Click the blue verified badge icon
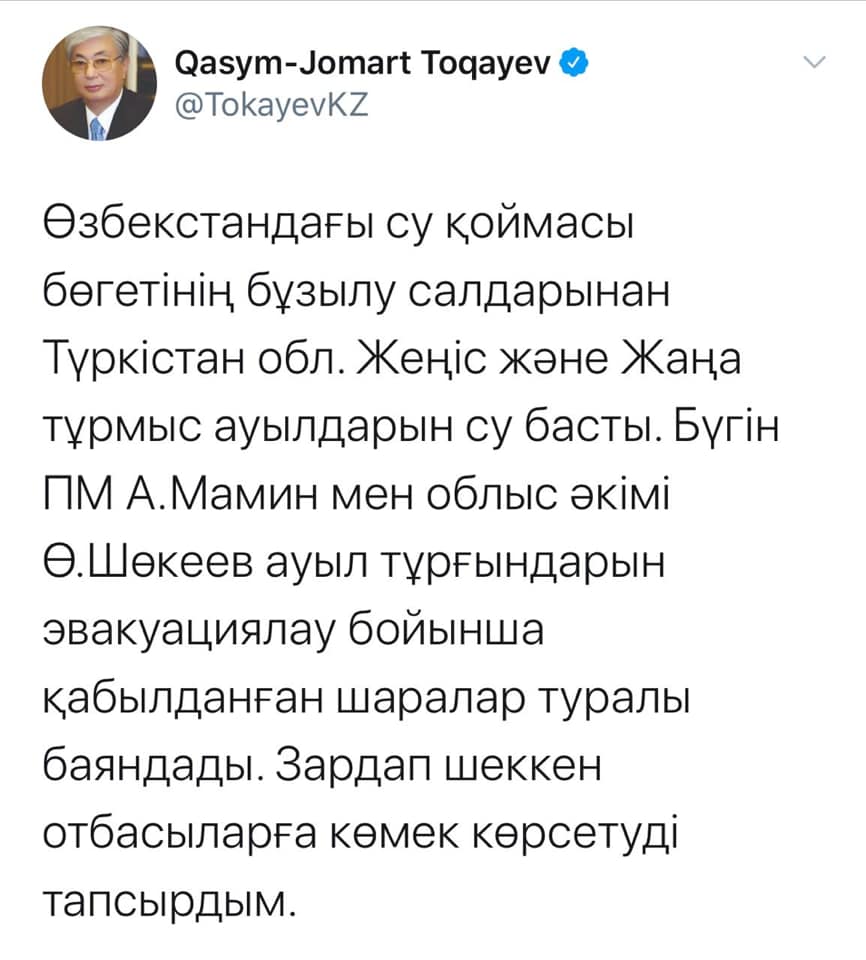The image size is (866, 960). (x=574, y=62)
